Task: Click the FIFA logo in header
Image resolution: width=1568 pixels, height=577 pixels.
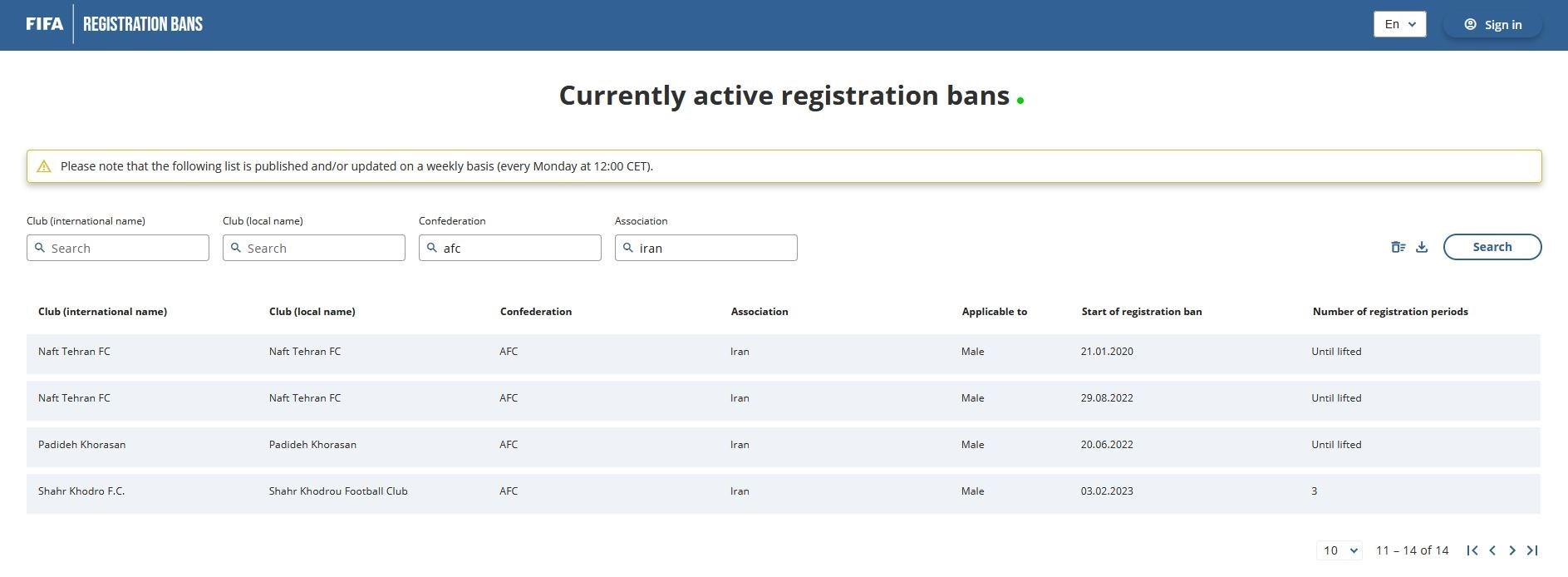Action: pyautogui.click(x=44, y=24)
